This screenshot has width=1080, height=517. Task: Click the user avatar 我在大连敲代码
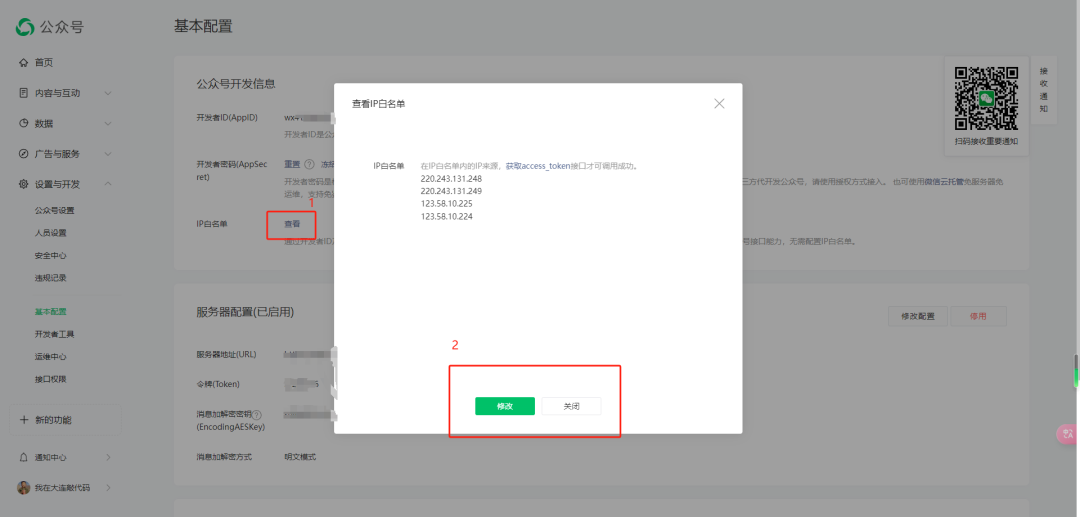point(23,487)
